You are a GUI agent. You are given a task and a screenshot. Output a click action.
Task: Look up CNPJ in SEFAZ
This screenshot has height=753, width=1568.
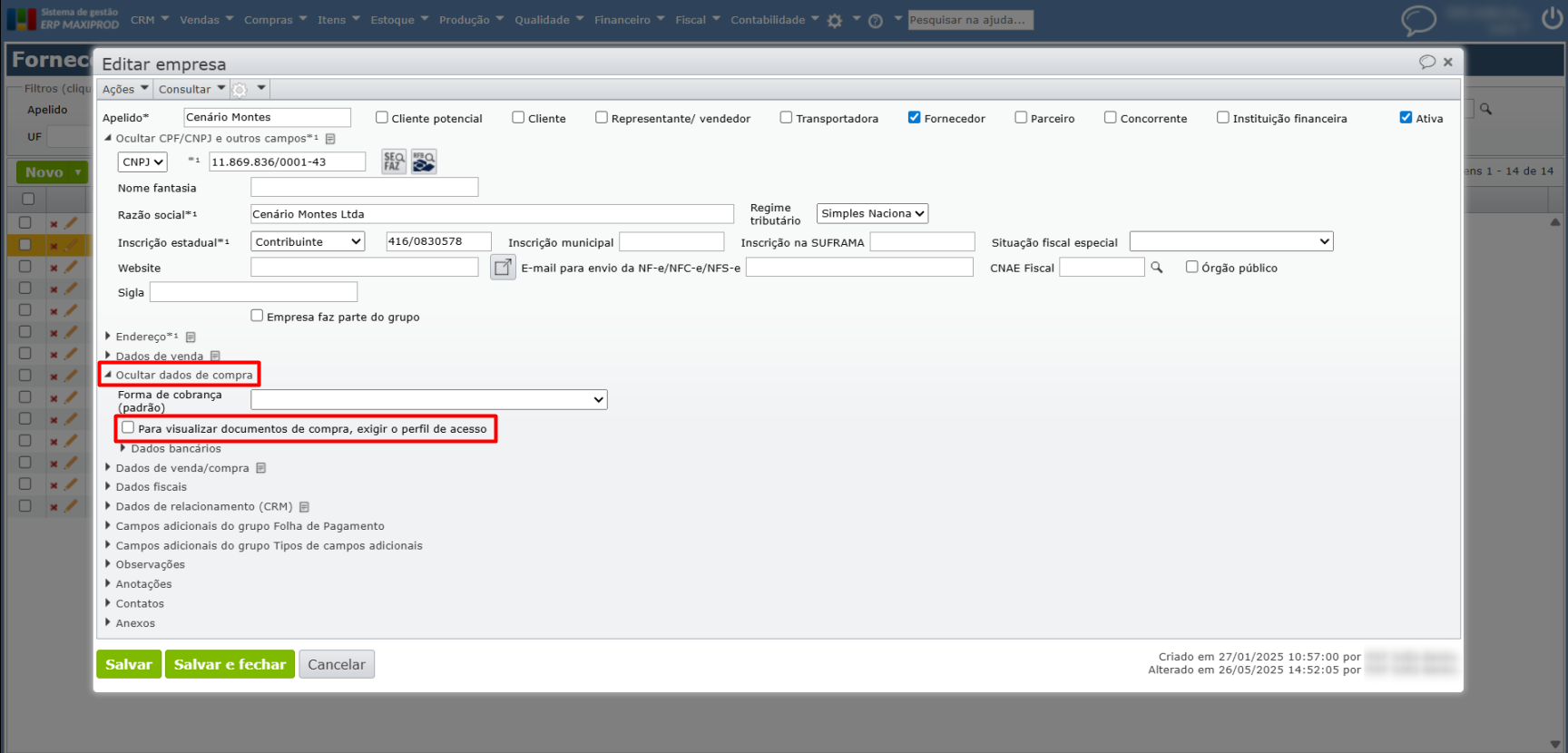[394, 161]
